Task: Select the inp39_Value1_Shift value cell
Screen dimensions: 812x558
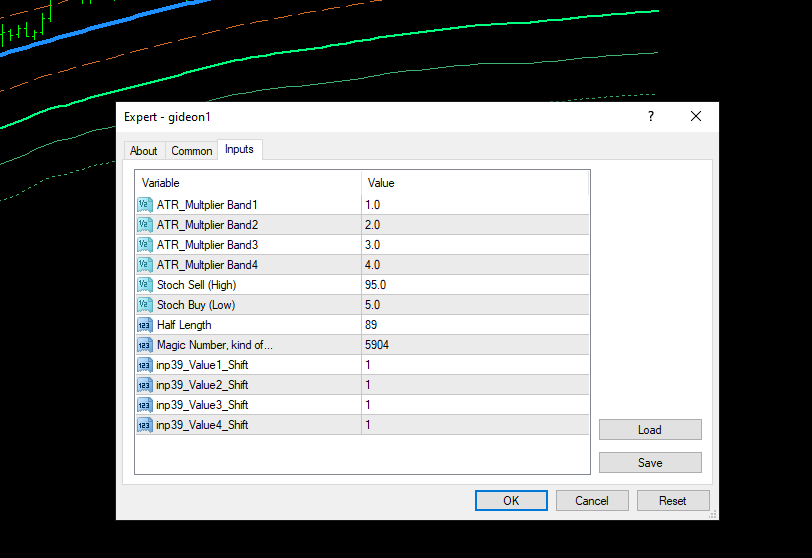Action: (x=475, y=365)
